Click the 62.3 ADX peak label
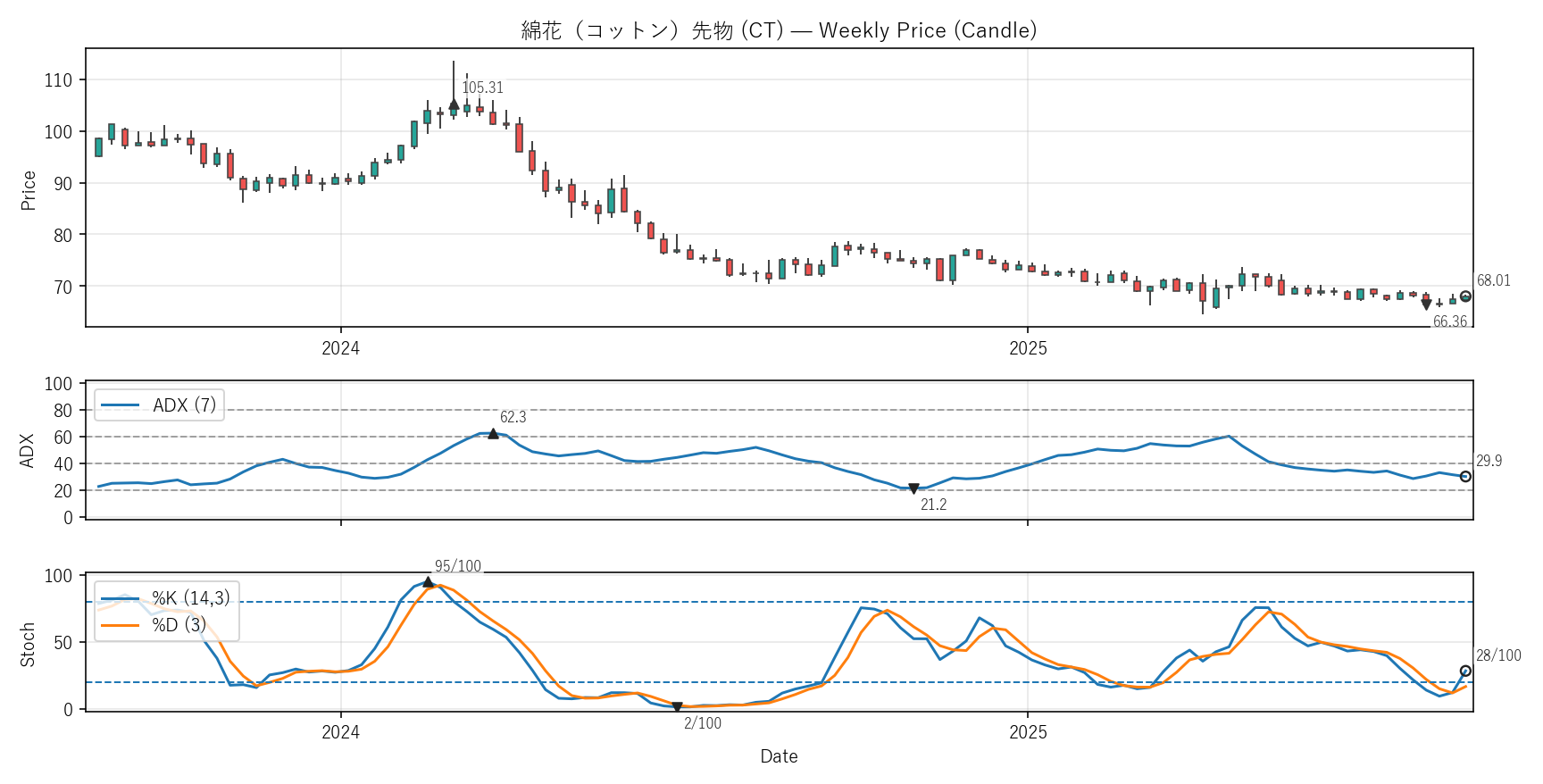Image resolution: width=1543 pixels, height=784 pixels. coord(513,417)
